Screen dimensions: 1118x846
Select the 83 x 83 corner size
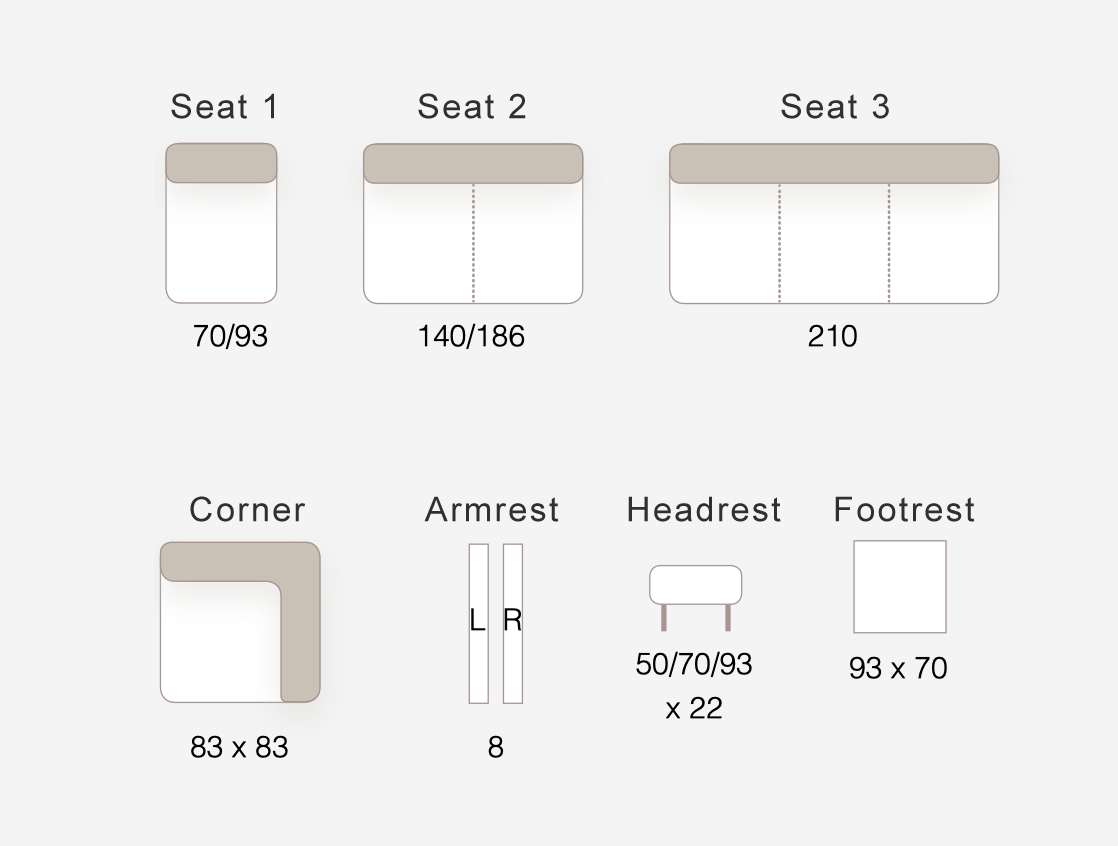(239, 747)
